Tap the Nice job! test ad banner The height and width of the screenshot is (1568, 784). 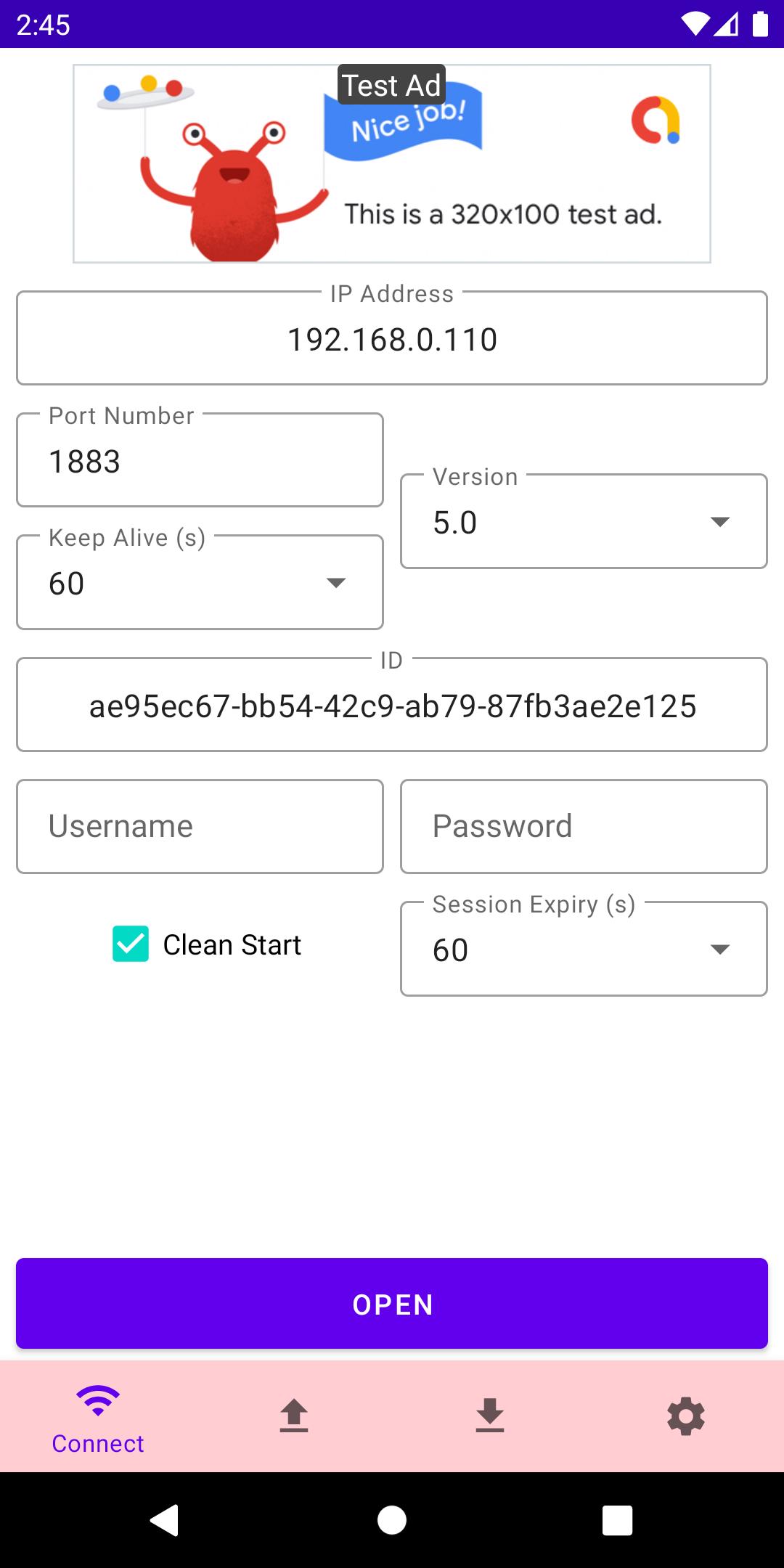(392, 163)
